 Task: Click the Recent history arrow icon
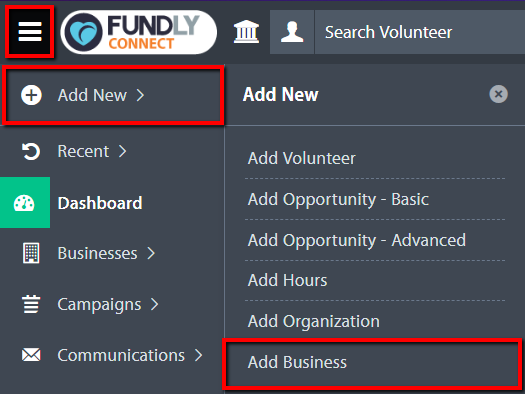tap(31, 151)
